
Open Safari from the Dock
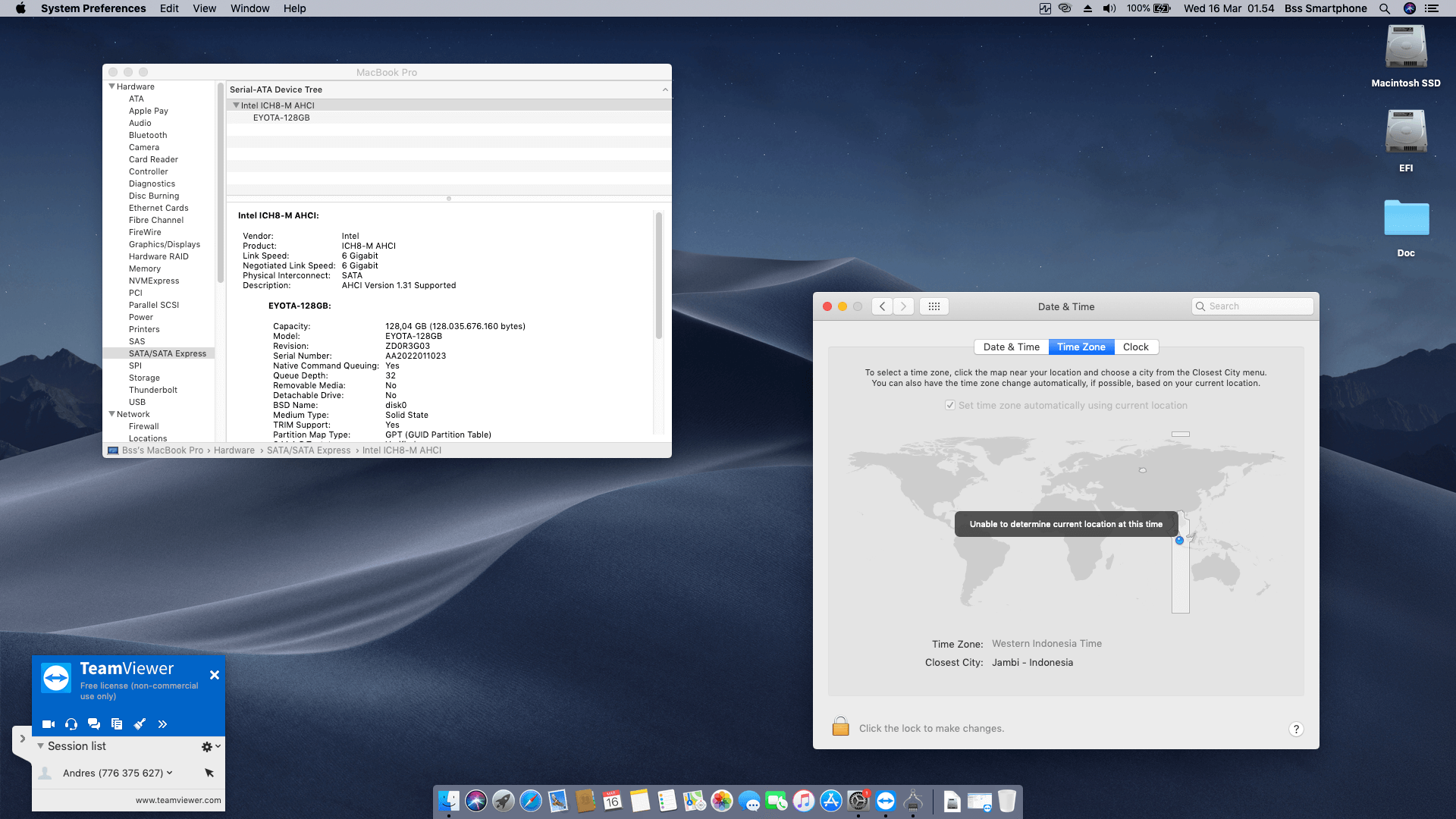click(531, 801)
